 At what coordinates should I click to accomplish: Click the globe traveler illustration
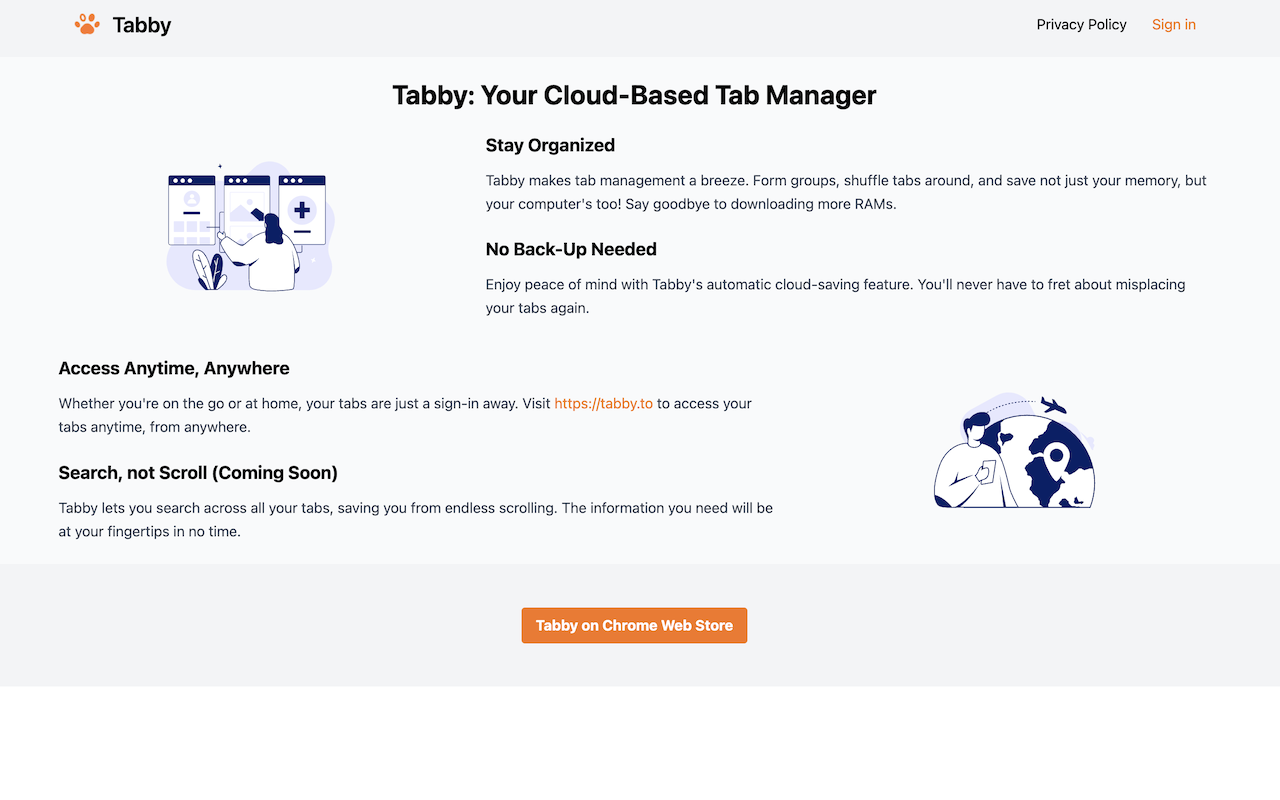(x=1013, y=450)
